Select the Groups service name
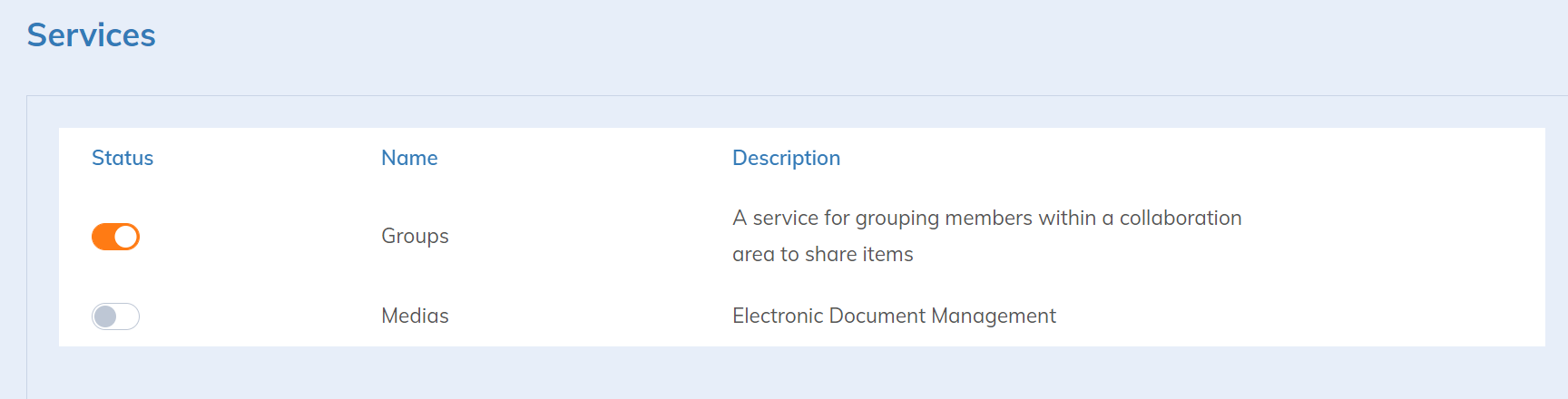 click(x=415, y=236)
